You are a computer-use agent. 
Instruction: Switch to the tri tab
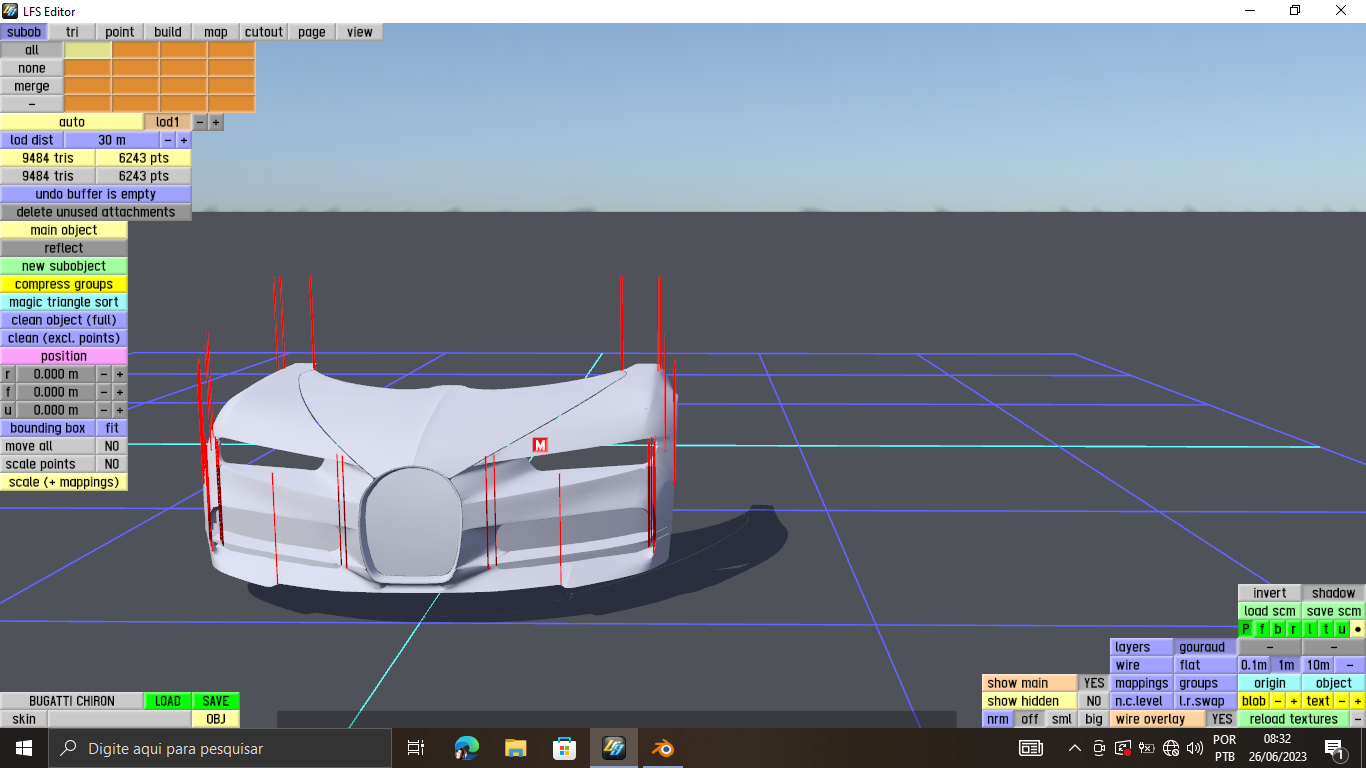point(72,32)
